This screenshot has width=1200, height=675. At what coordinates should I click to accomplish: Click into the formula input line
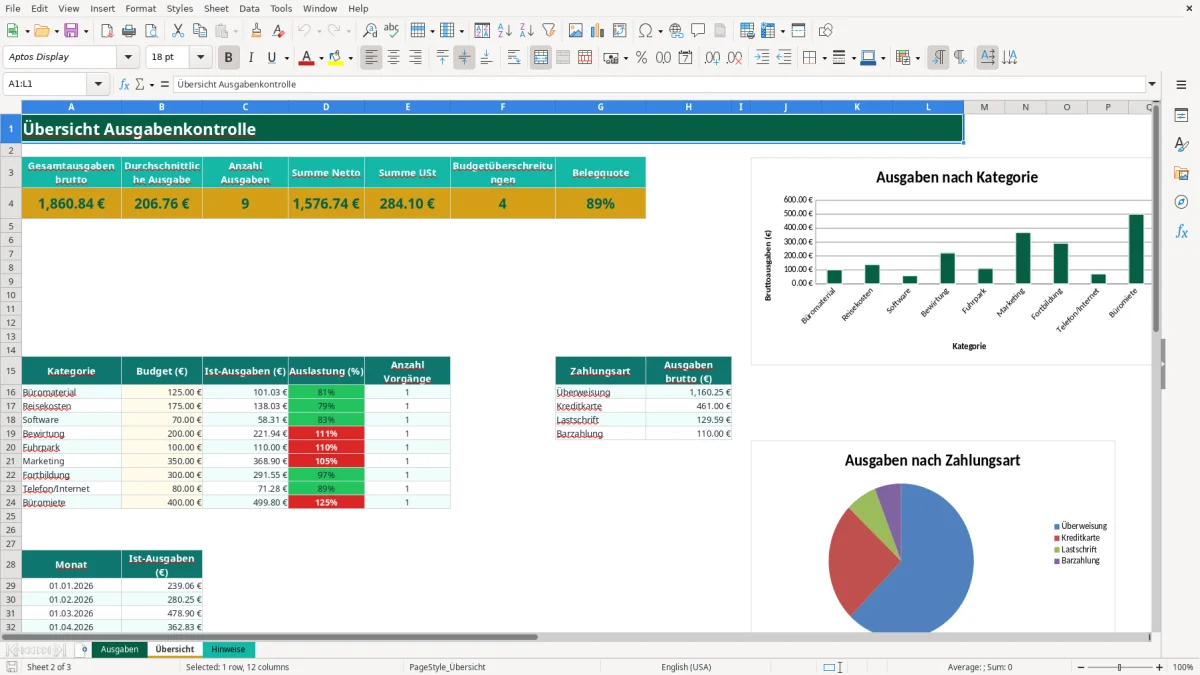tap(659, 84)
